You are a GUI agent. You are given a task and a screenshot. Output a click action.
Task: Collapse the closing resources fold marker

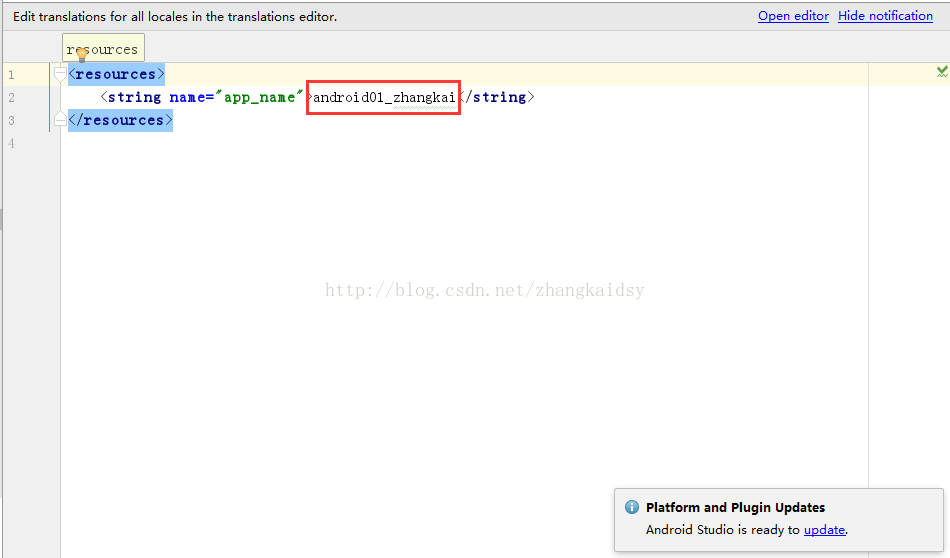pos(60,119)
